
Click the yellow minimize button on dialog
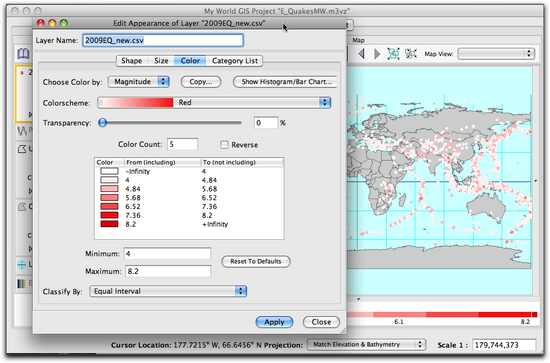(52, 23)
